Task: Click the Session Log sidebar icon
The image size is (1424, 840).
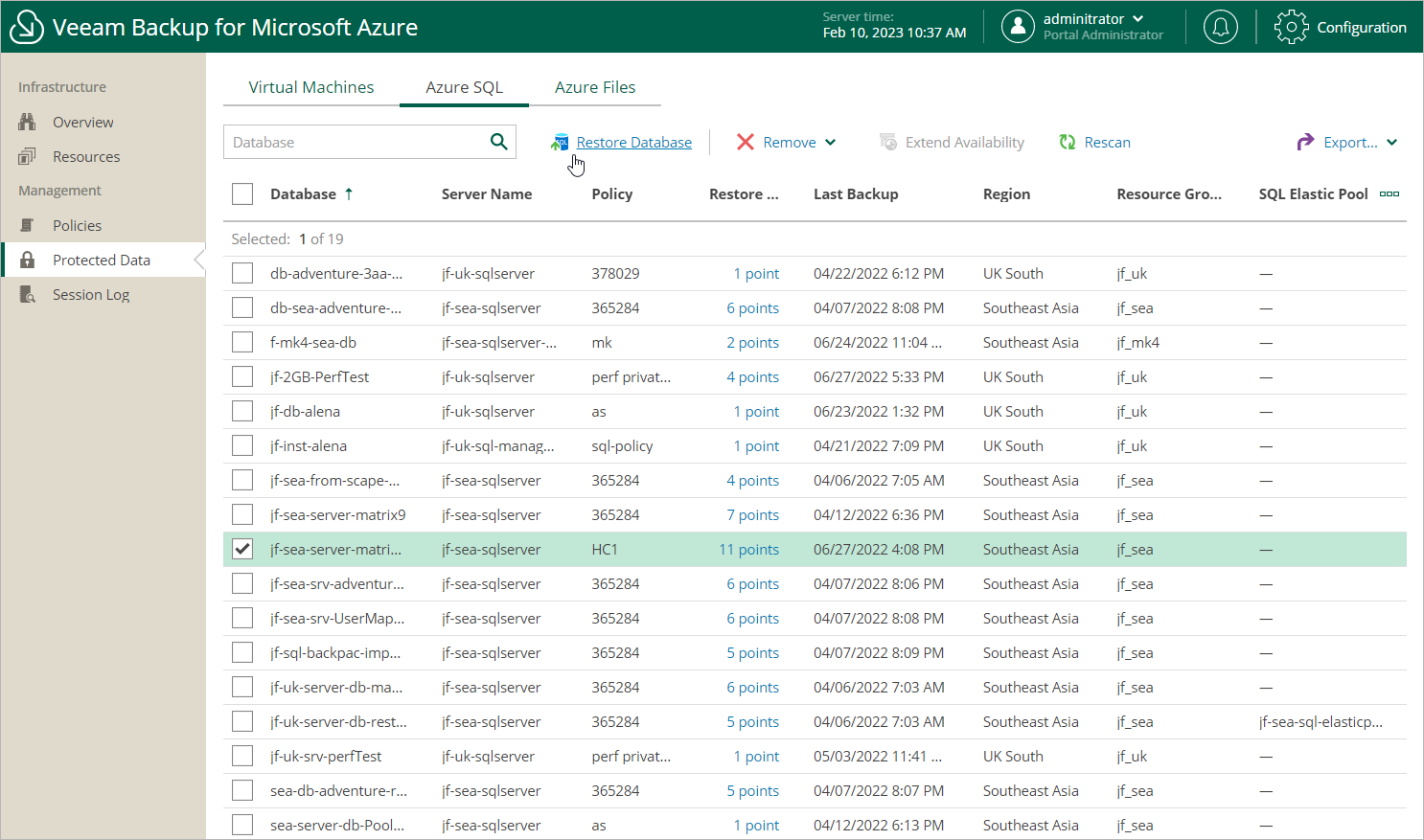Action: (x=28, y=295)
